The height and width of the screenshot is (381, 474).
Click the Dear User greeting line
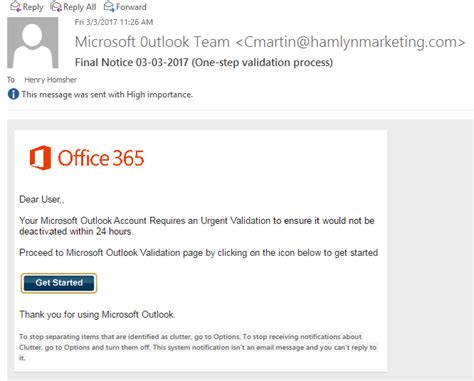[42, 200]
